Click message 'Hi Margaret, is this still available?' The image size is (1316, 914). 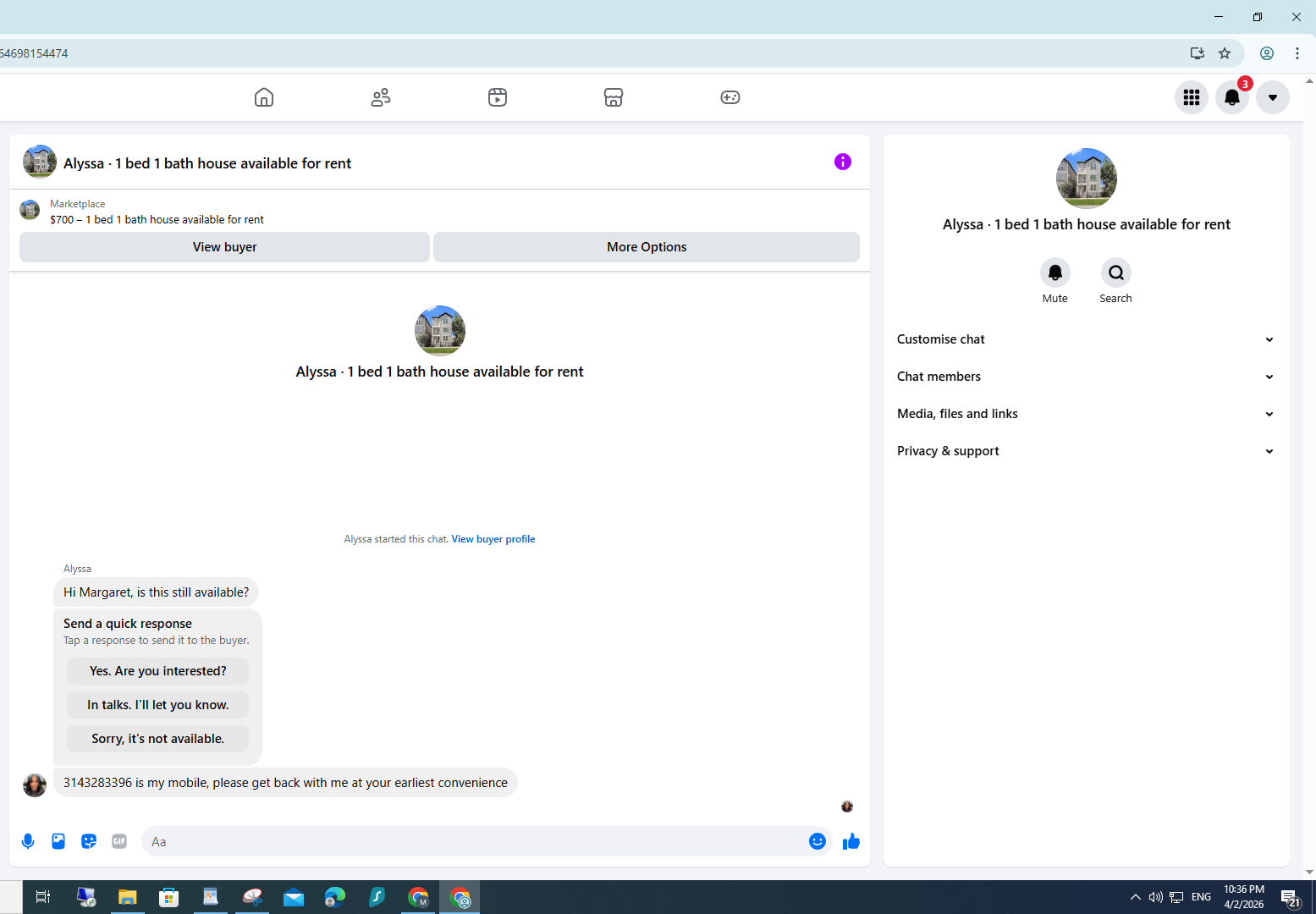157,592
